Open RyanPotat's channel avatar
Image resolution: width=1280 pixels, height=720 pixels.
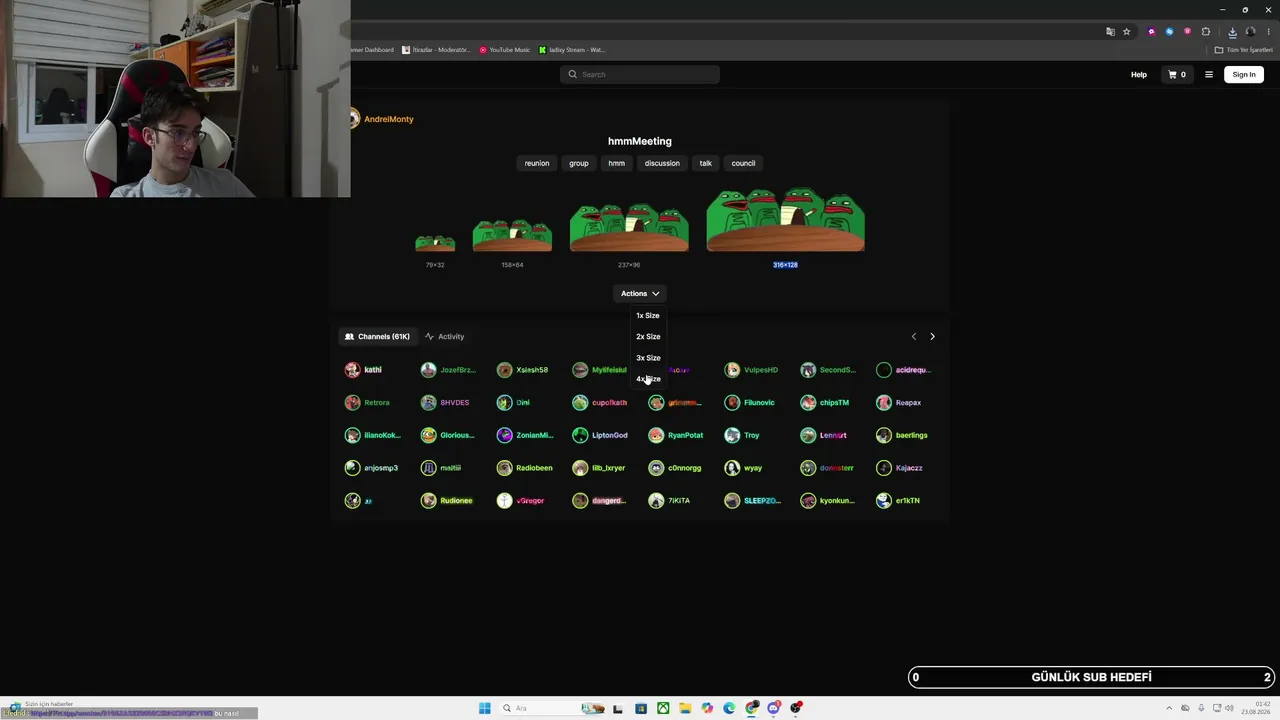(656, 435)
